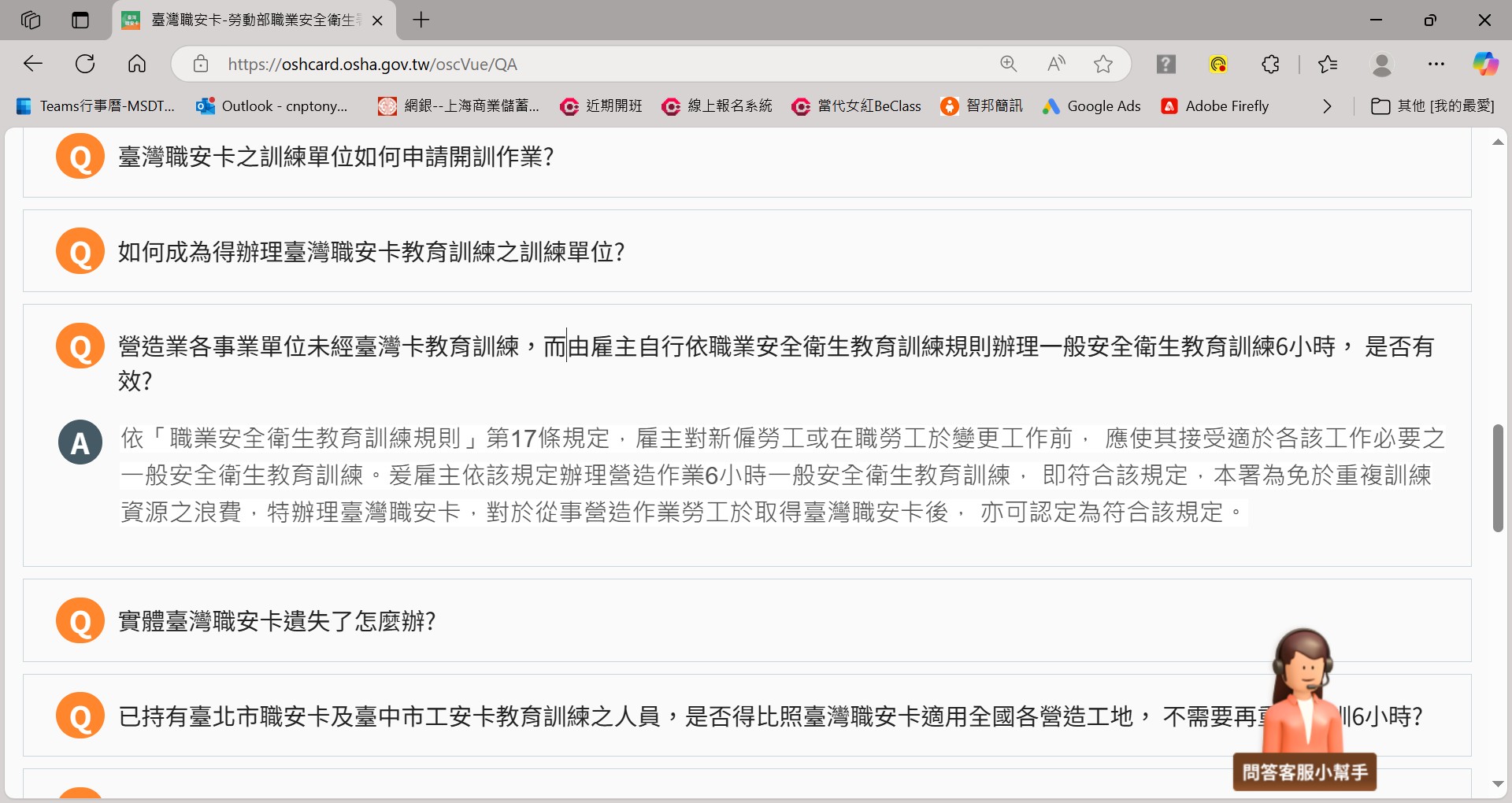Show more bookmarks with chevron arrow

coord(1327,106)
